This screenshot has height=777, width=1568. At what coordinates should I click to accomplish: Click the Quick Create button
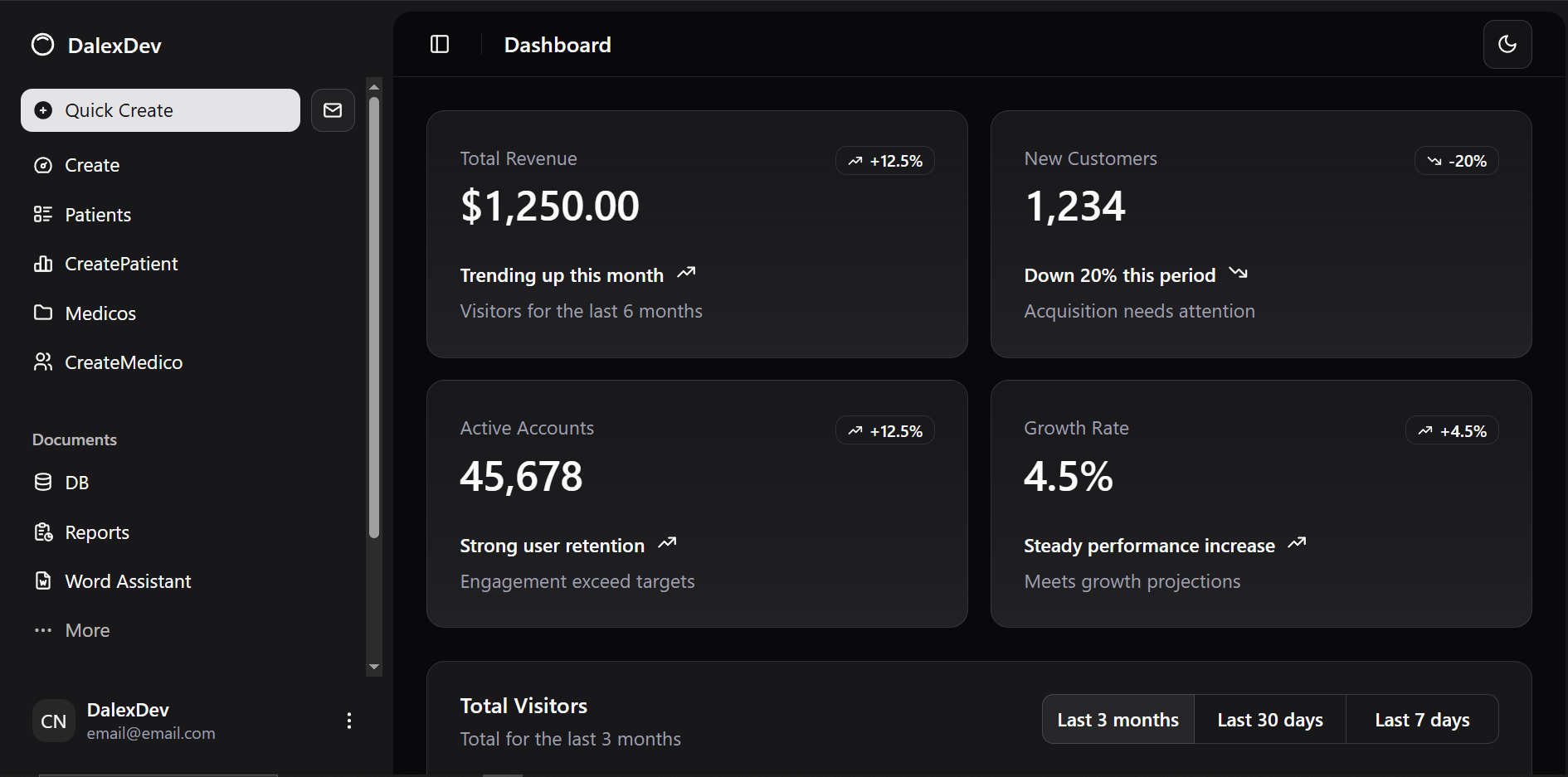160,110
